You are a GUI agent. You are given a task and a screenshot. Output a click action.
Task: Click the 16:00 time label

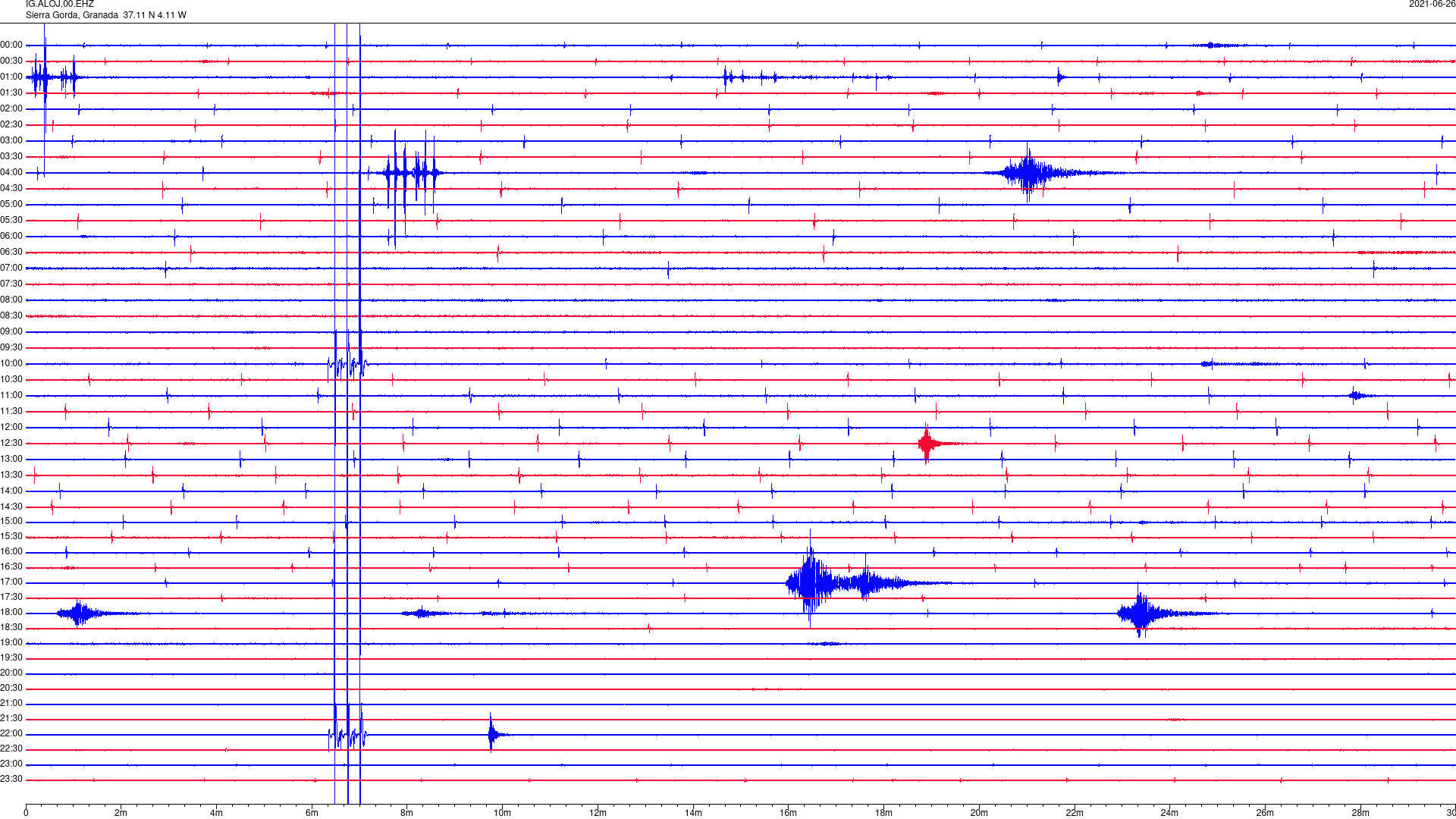click(x=11, y=552)
